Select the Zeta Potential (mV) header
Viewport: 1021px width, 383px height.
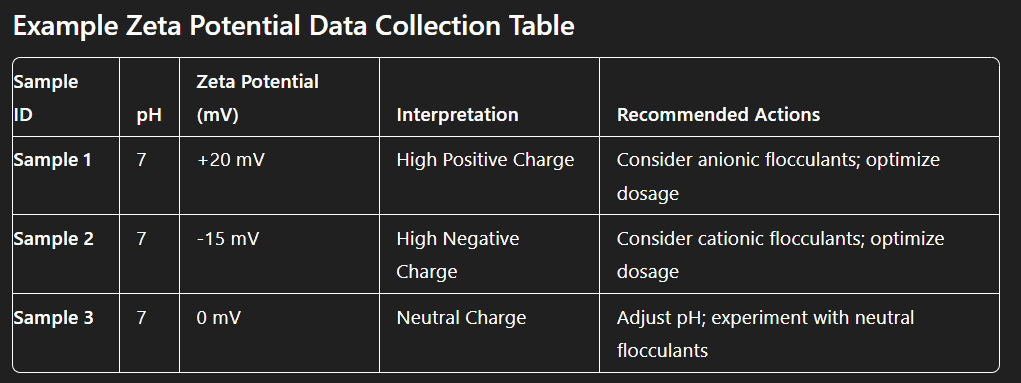258,98
